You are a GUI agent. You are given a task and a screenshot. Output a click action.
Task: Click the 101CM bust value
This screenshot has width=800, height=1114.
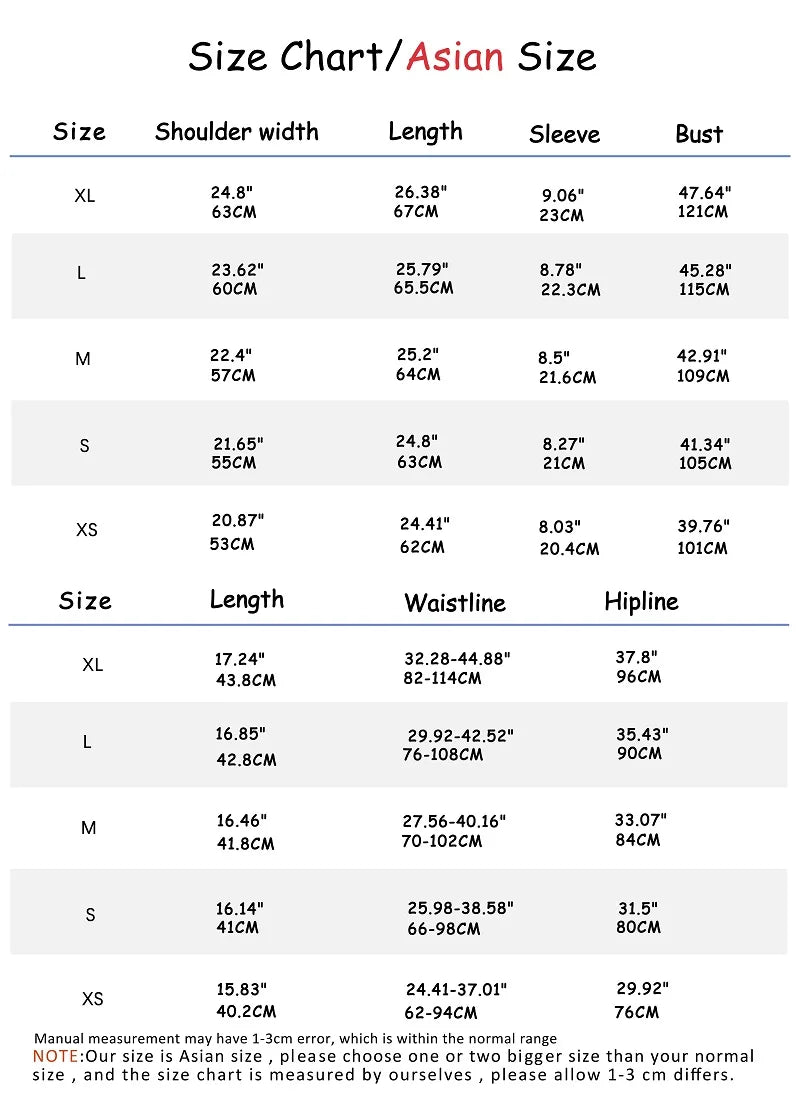[702, 548]
